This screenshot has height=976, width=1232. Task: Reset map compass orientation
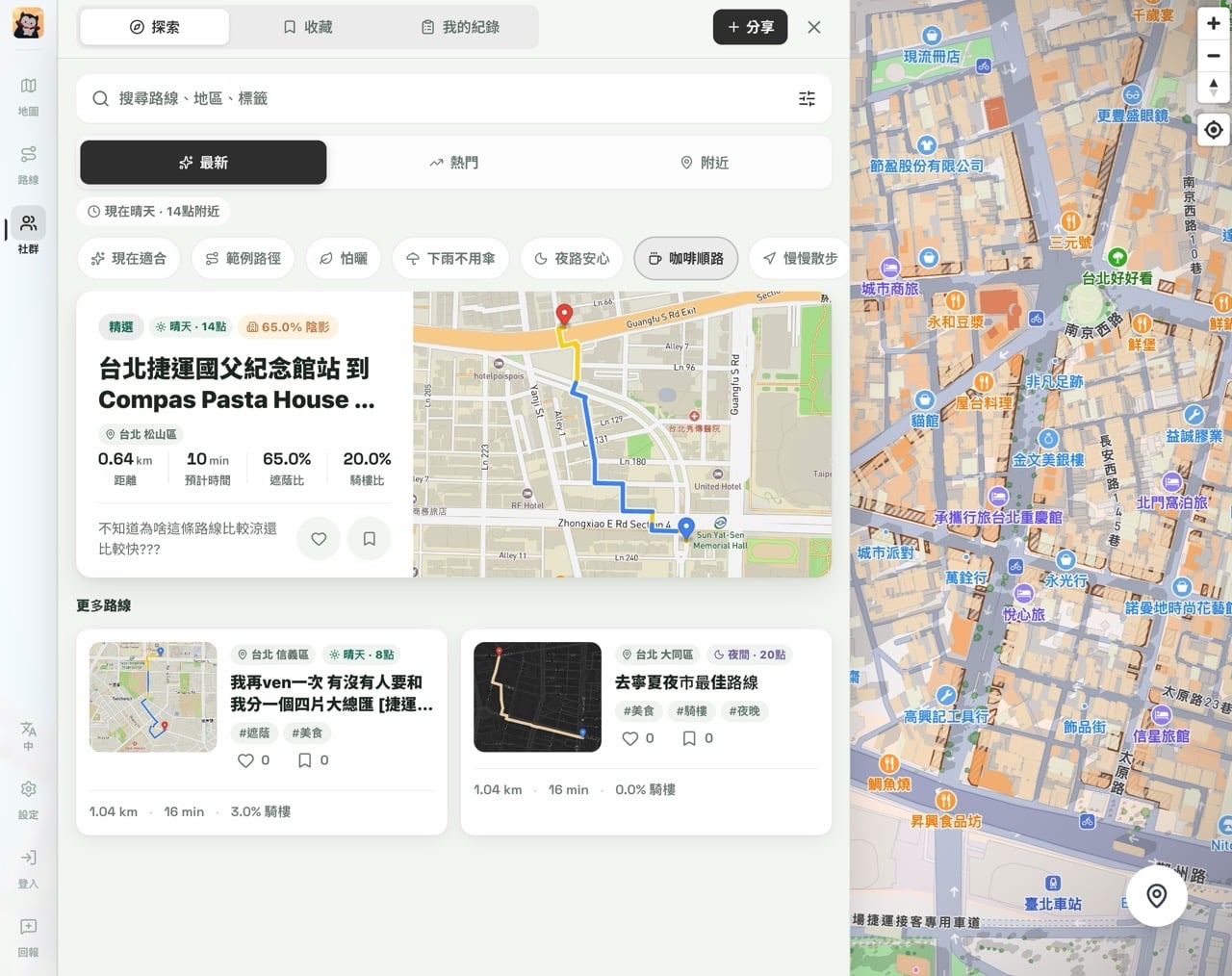1213,88
